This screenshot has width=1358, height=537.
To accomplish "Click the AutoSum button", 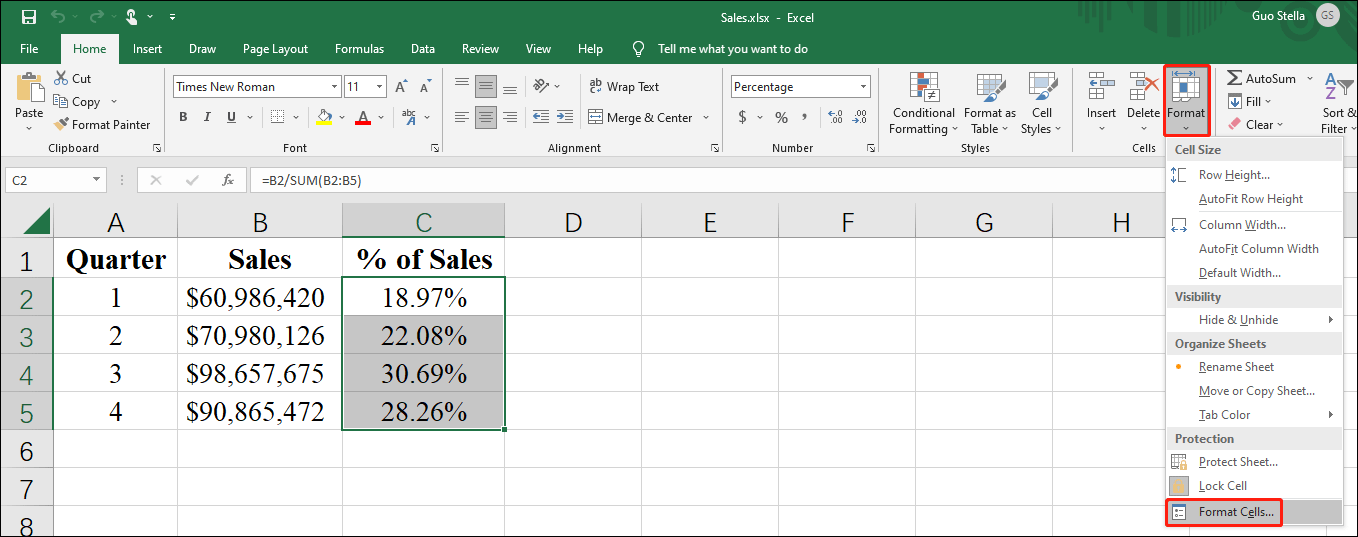I will click(1261, 78).
